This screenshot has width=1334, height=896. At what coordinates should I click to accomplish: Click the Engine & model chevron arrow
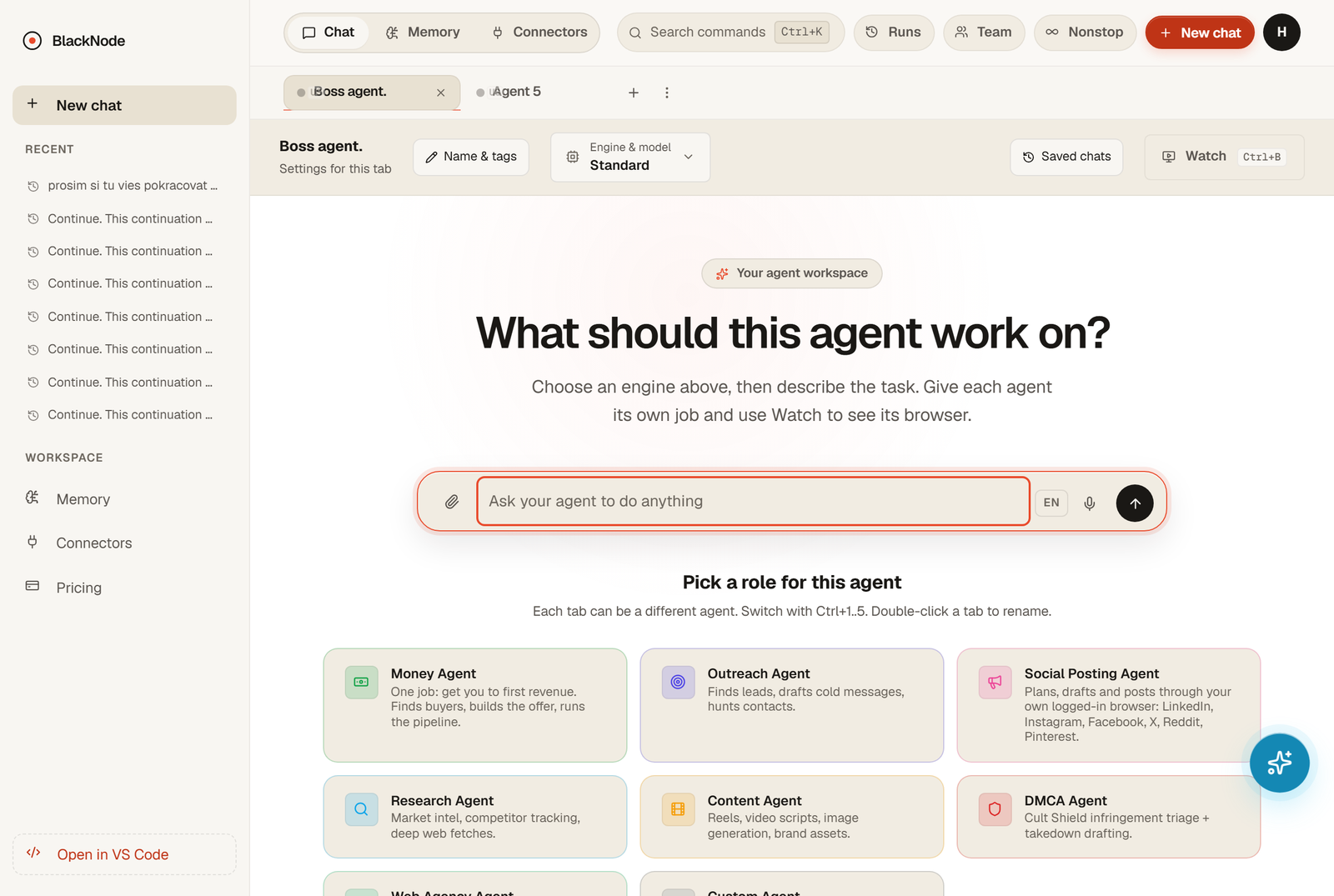[x=689, y=157]
